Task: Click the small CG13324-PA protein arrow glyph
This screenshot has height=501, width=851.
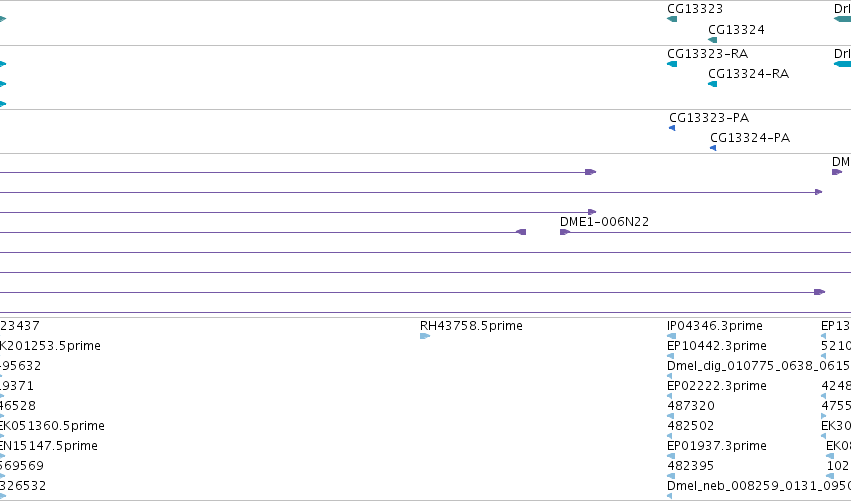Action: (713, 148)
